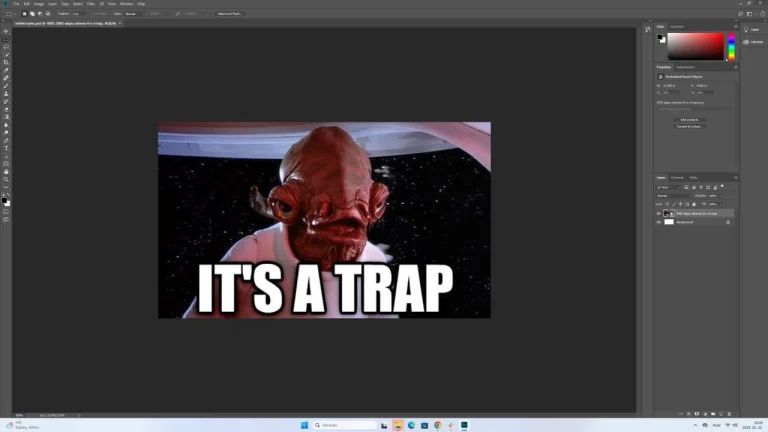Click the foreground color swatch in toolbar
Viewport: 768px width, 432px height.
pyautogui.click(x=4, y=201)
